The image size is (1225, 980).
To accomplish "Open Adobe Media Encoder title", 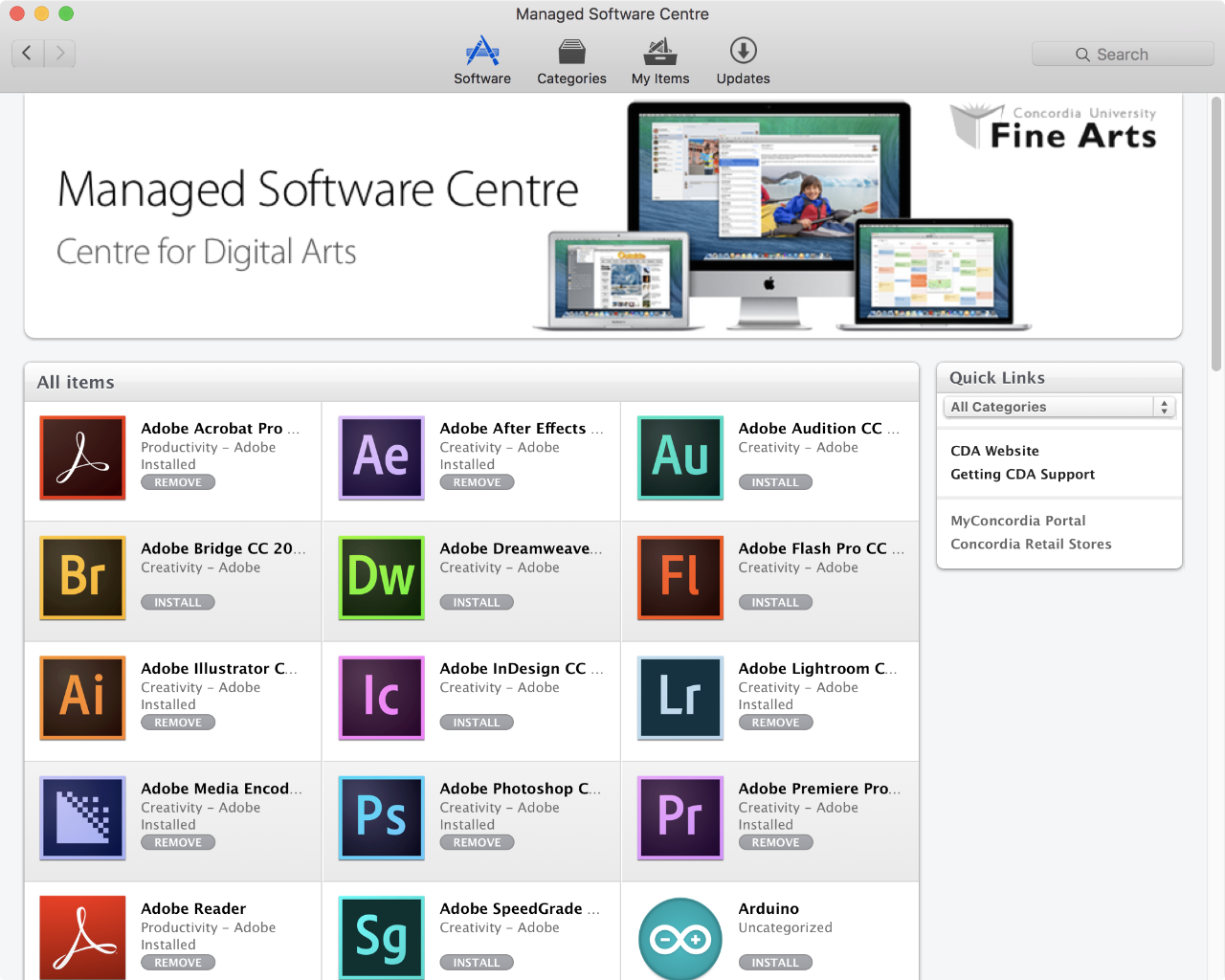I will tap(221, 789).
